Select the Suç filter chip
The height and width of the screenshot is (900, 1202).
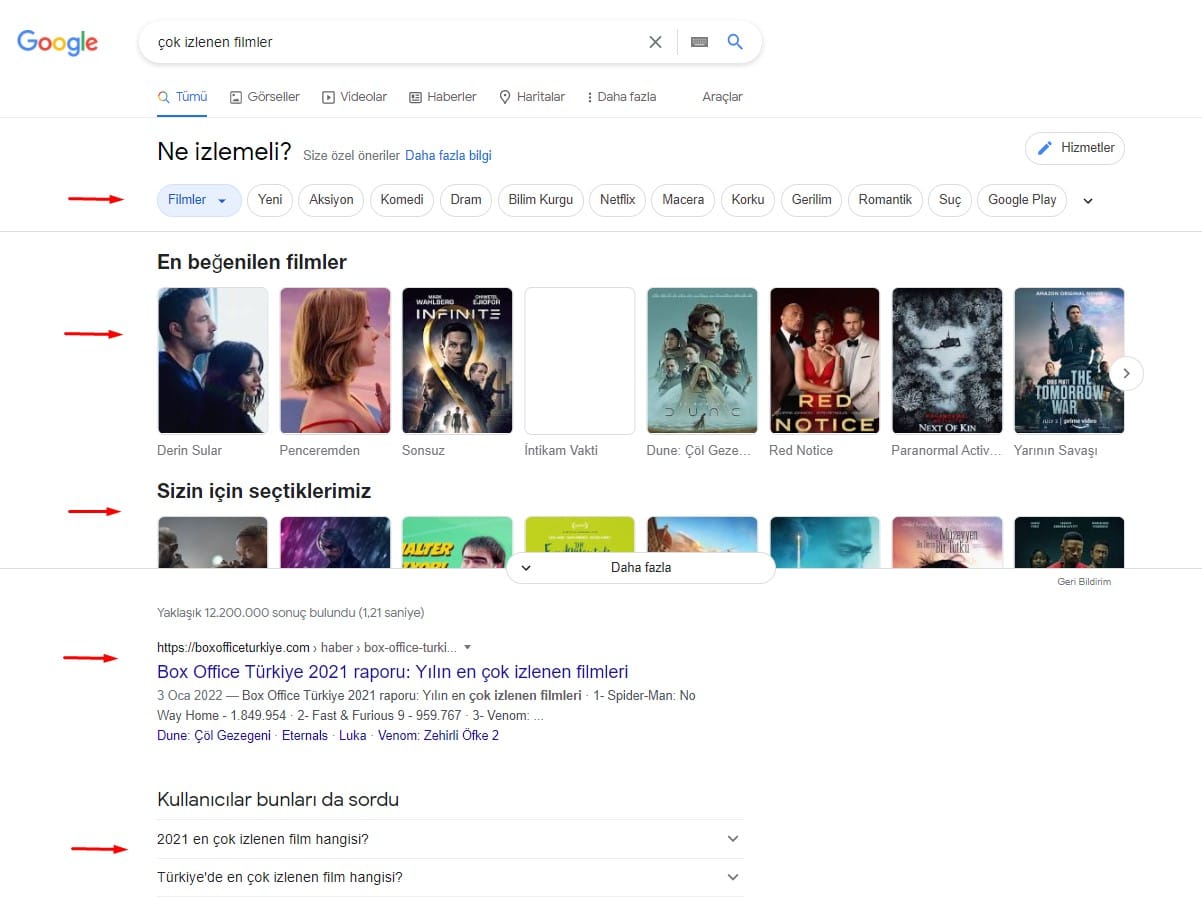[x=950, y=200]
